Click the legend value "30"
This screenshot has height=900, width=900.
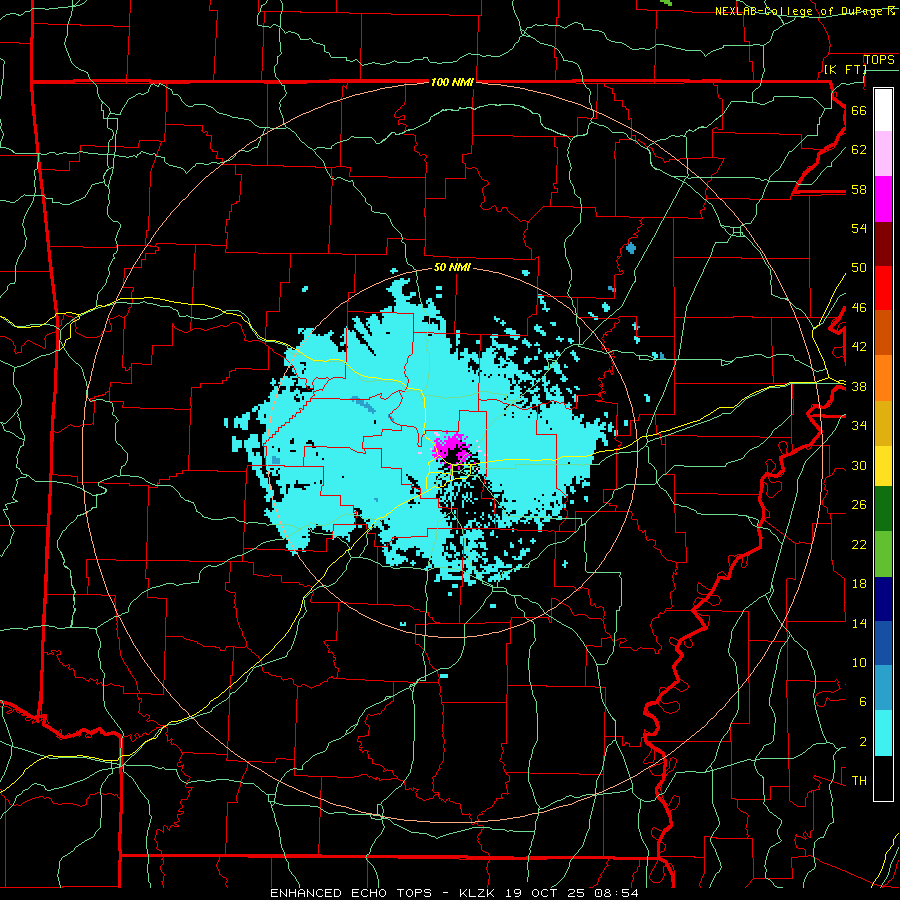(859, 465)
